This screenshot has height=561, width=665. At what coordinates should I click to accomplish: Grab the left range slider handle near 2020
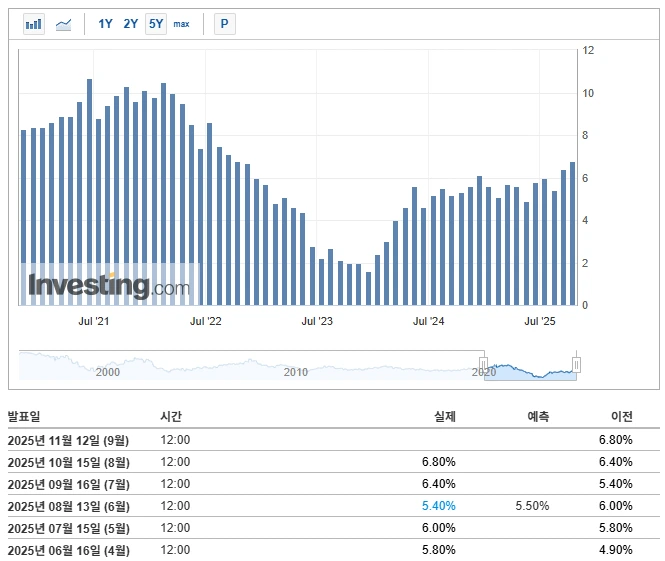click(483, 364)
